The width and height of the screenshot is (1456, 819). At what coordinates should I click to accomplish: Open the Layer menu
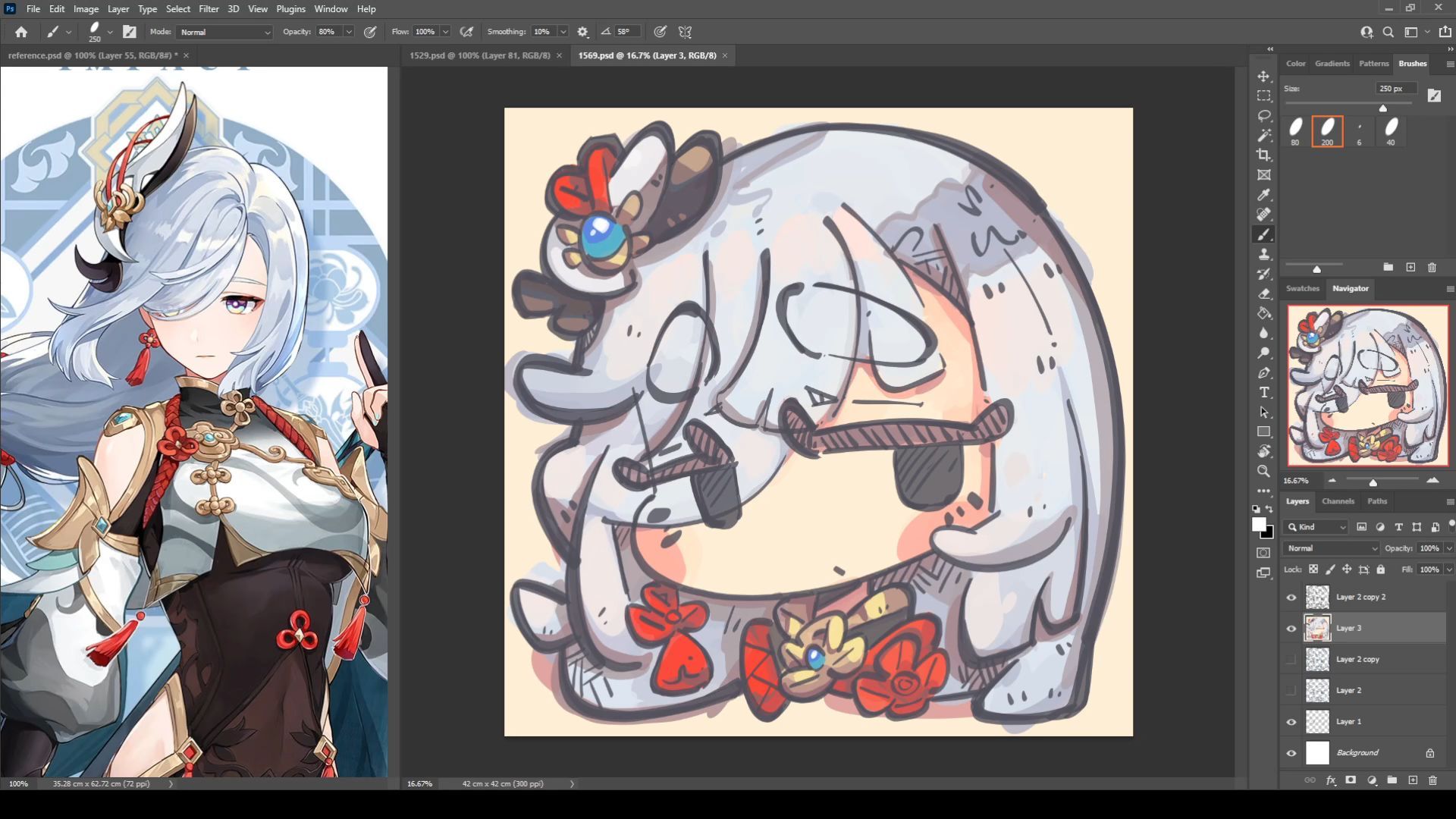coord(118,9)
